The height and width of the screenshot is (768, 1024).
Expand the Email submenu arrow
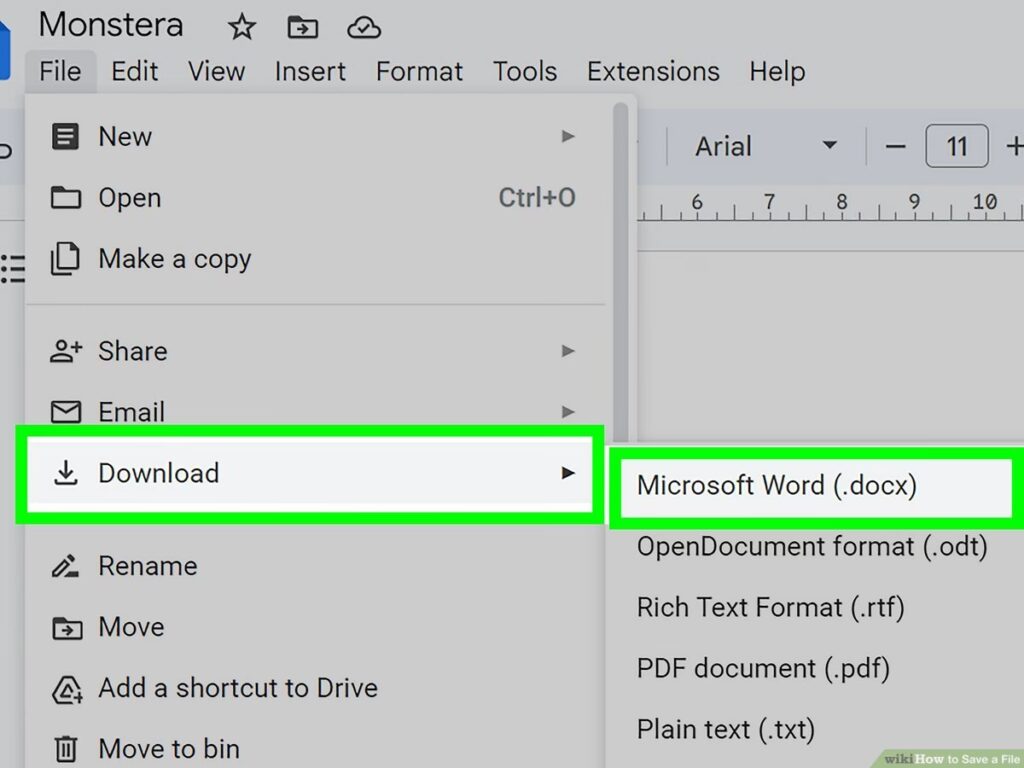click(568, 411)
